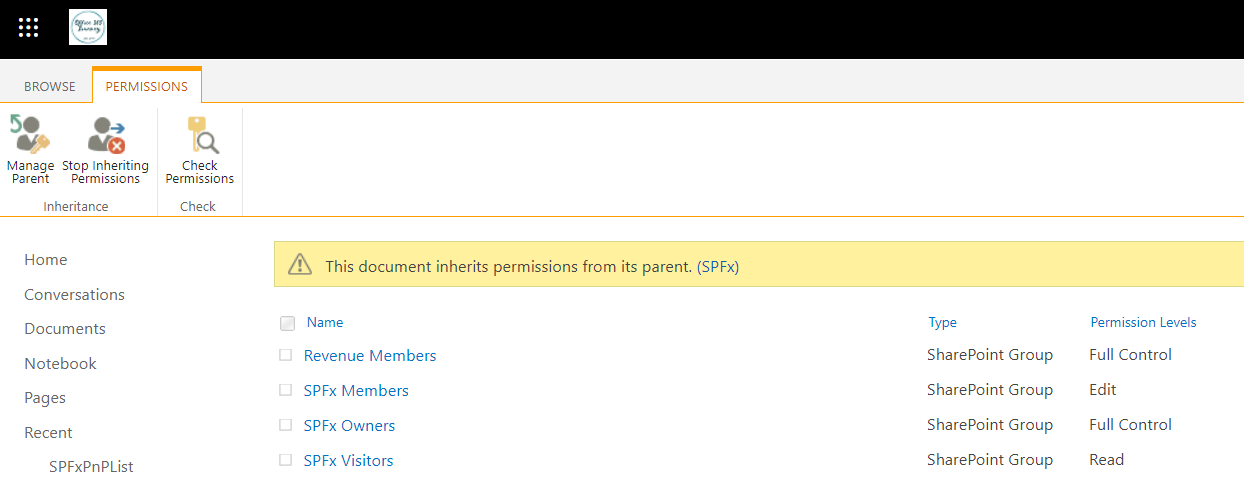
Task: Sort by the Name column header
Action: (325, 322)
